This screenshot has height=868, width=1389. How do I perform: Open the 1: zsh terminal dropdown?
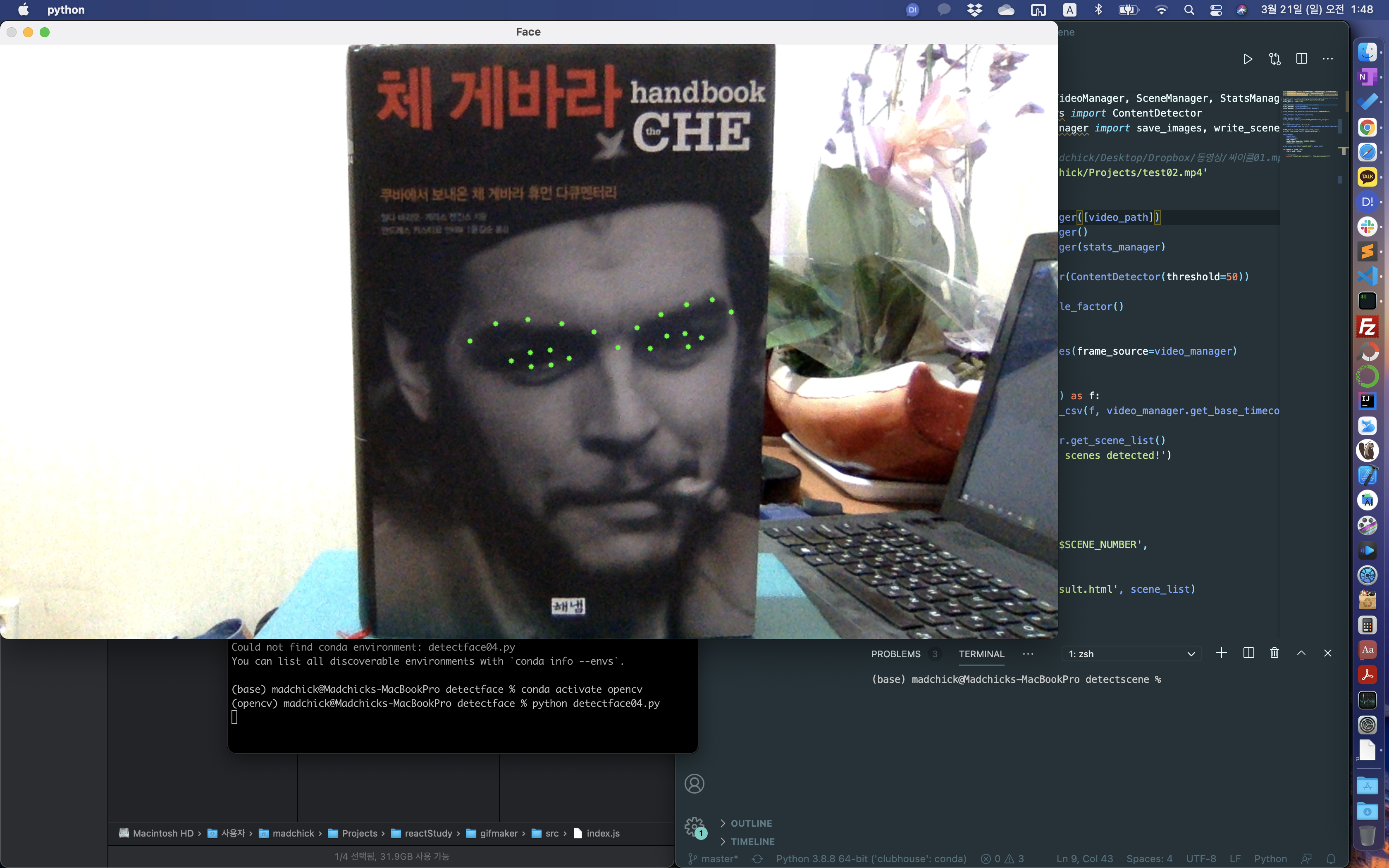[x=1131, y=654]
